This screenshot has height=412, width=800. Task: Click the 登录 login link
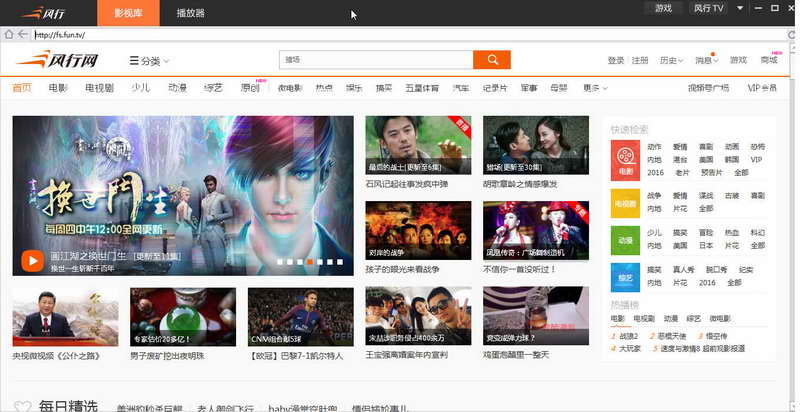(616, 60)
